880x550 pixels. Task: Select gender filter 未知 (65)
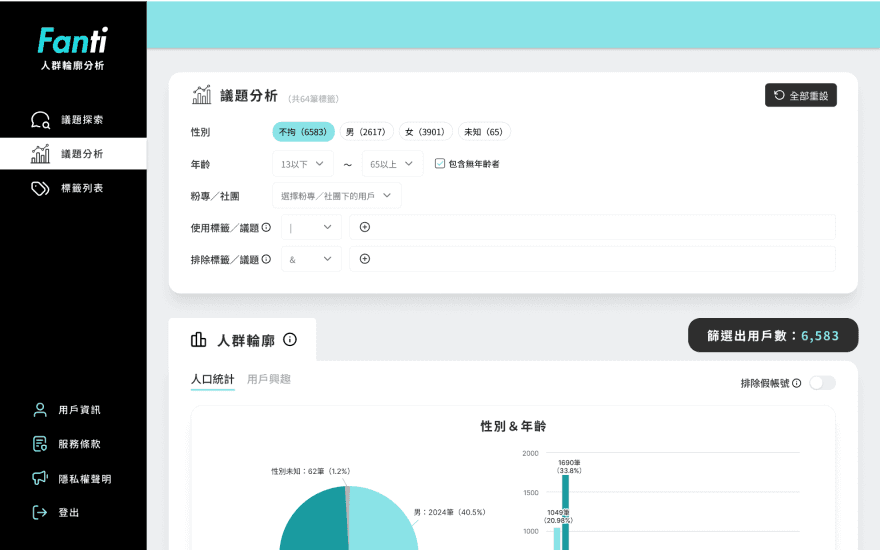(484, 132)
